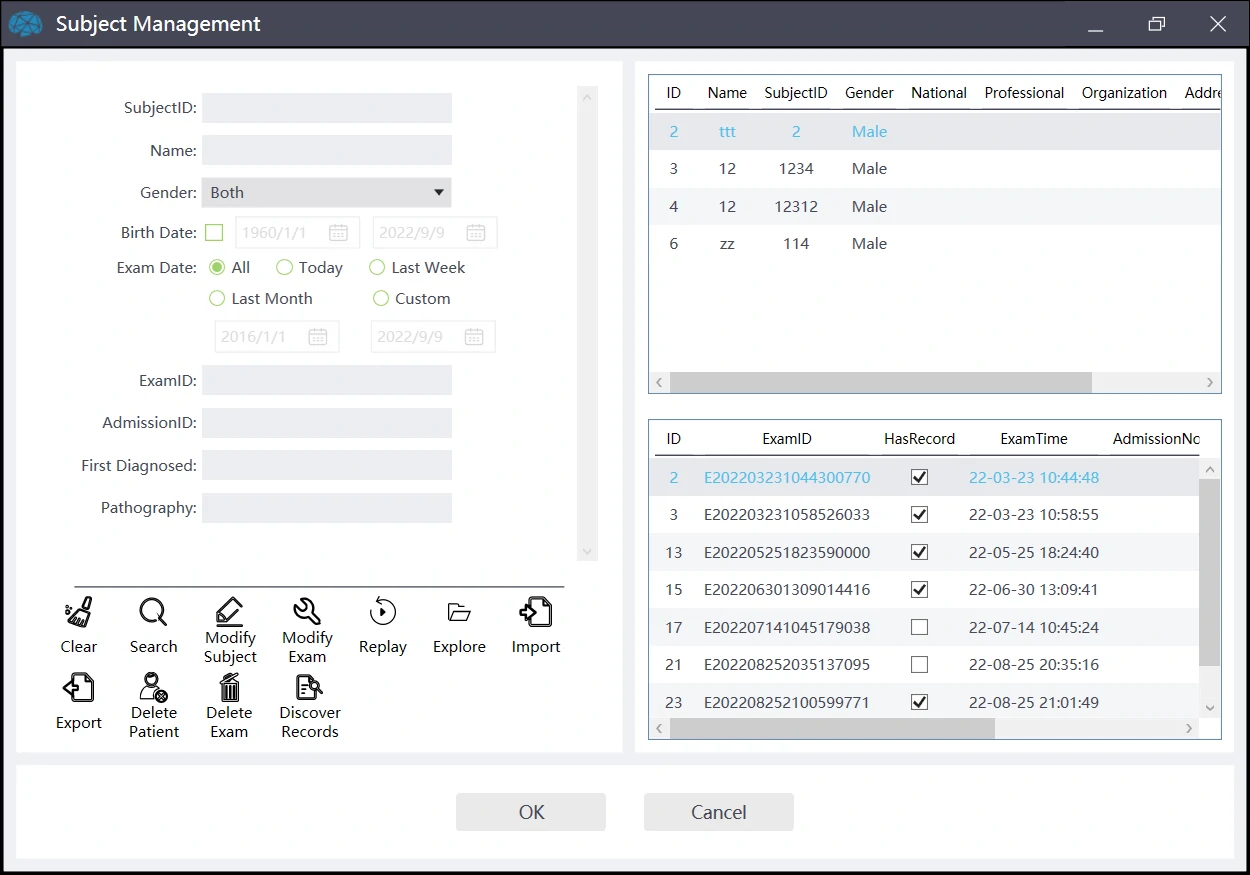Click the Clear broom icon
Viewport: 1250px width, 875px height.
78,612
